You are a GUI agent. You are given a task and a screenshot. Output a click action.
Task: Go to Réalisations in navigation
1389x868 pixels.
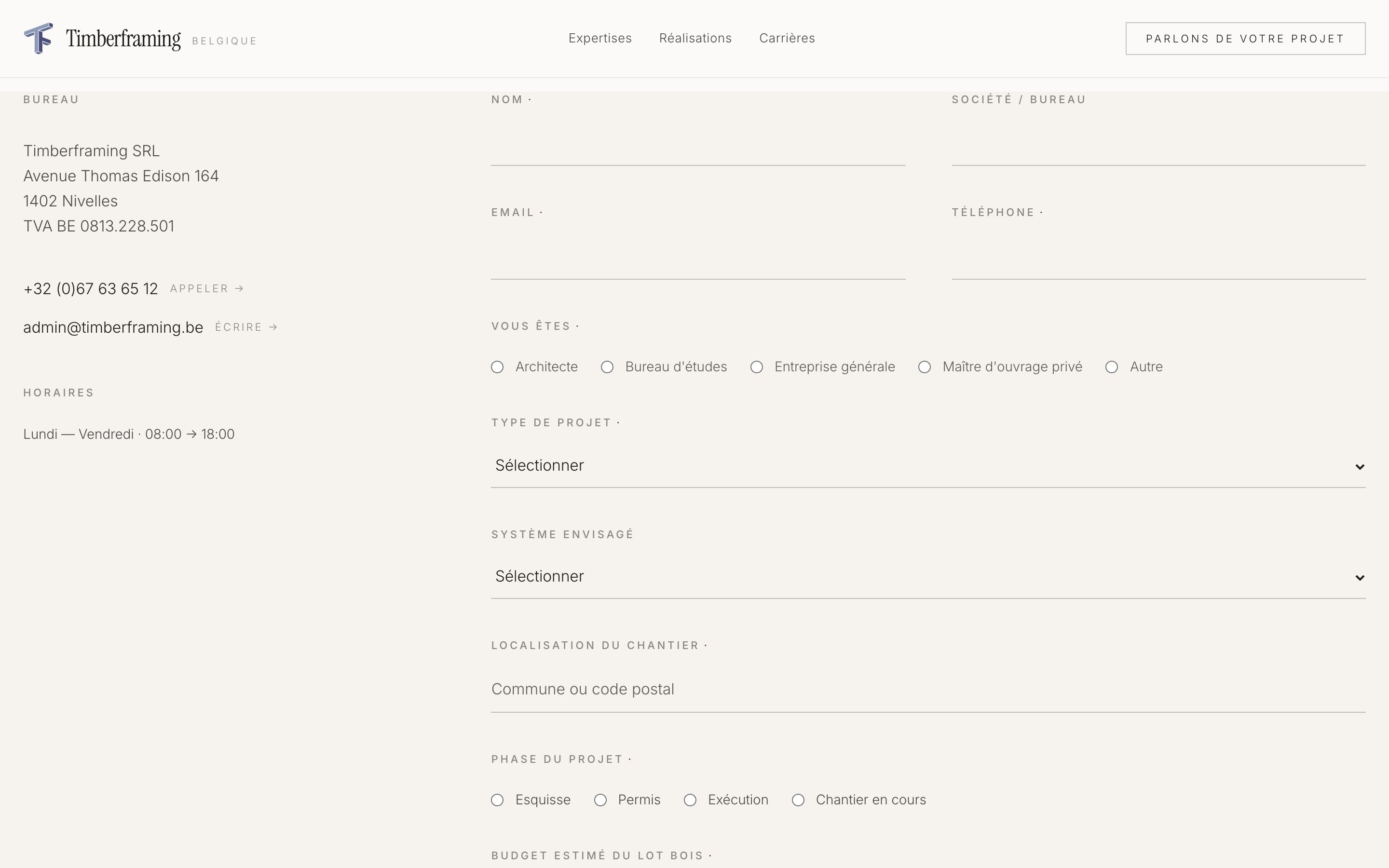click(x=695, y=39)
